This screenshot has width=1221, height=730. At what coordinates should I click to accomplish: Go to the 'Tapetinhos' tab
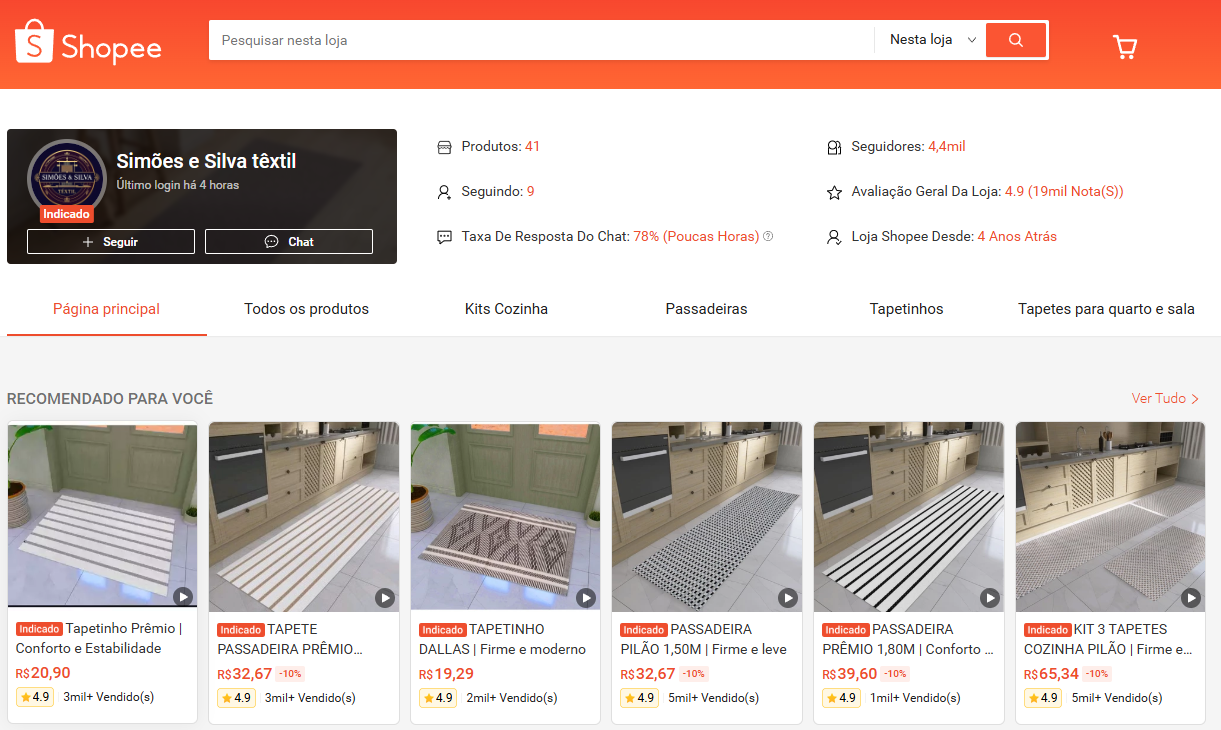[906, 309]
